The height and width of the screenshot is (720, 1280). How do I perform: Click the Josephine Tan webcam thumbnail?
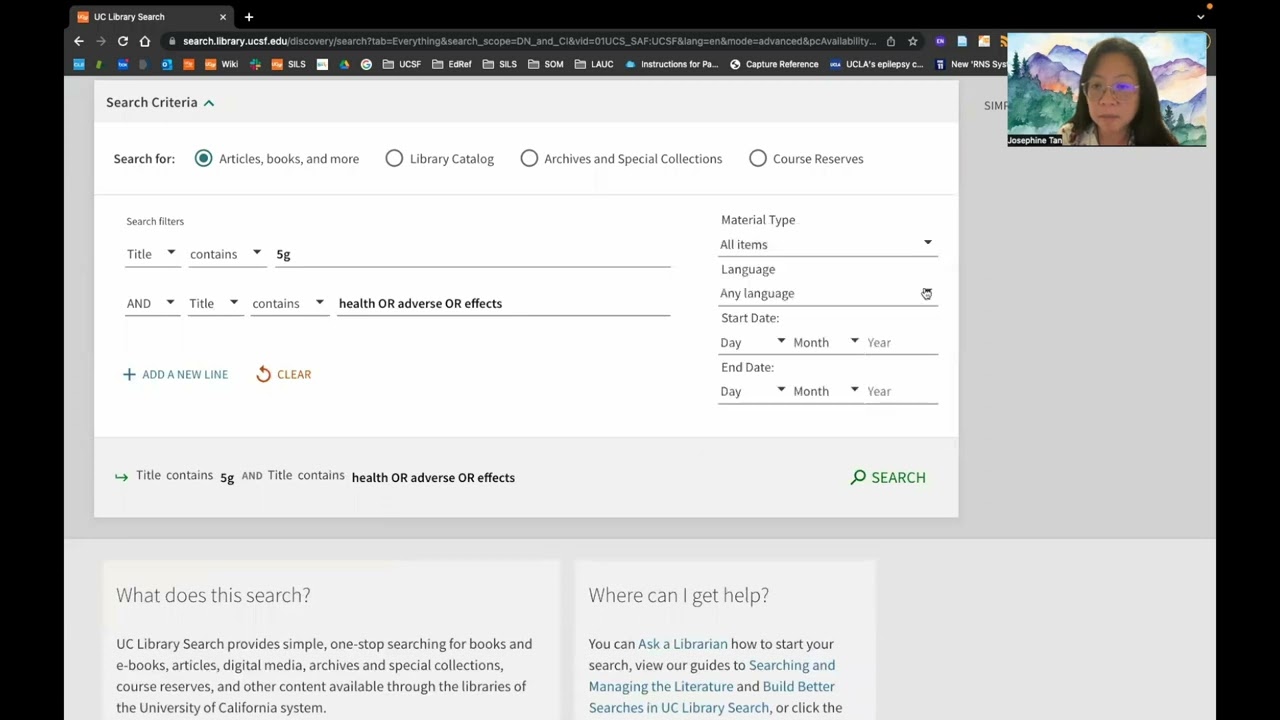click(1107, 90)
